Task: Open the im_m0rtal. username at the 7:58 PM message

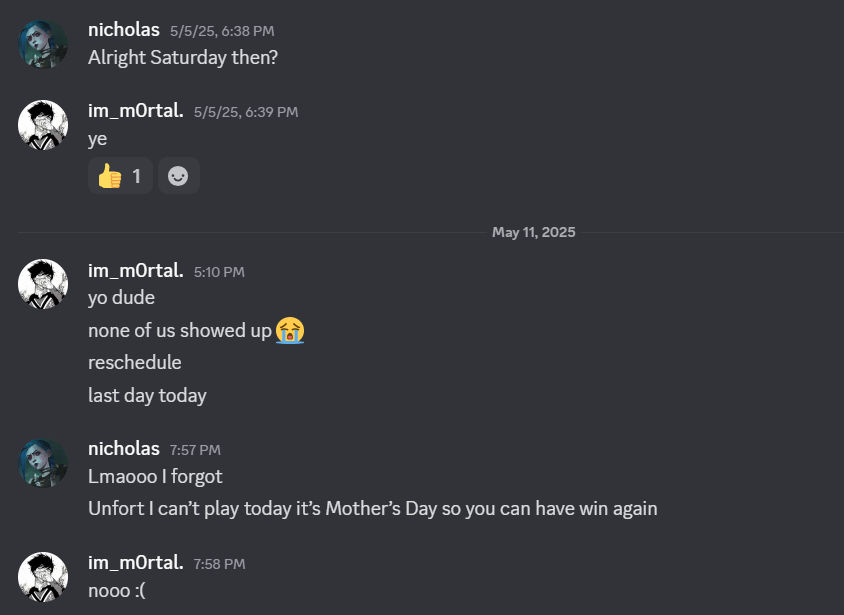Action: [135, 563]
